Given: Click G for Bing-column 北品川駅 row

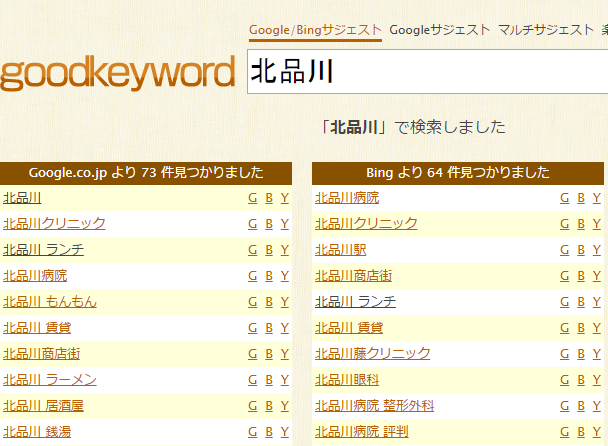Looking at the screenshot, I should [565, 250].
